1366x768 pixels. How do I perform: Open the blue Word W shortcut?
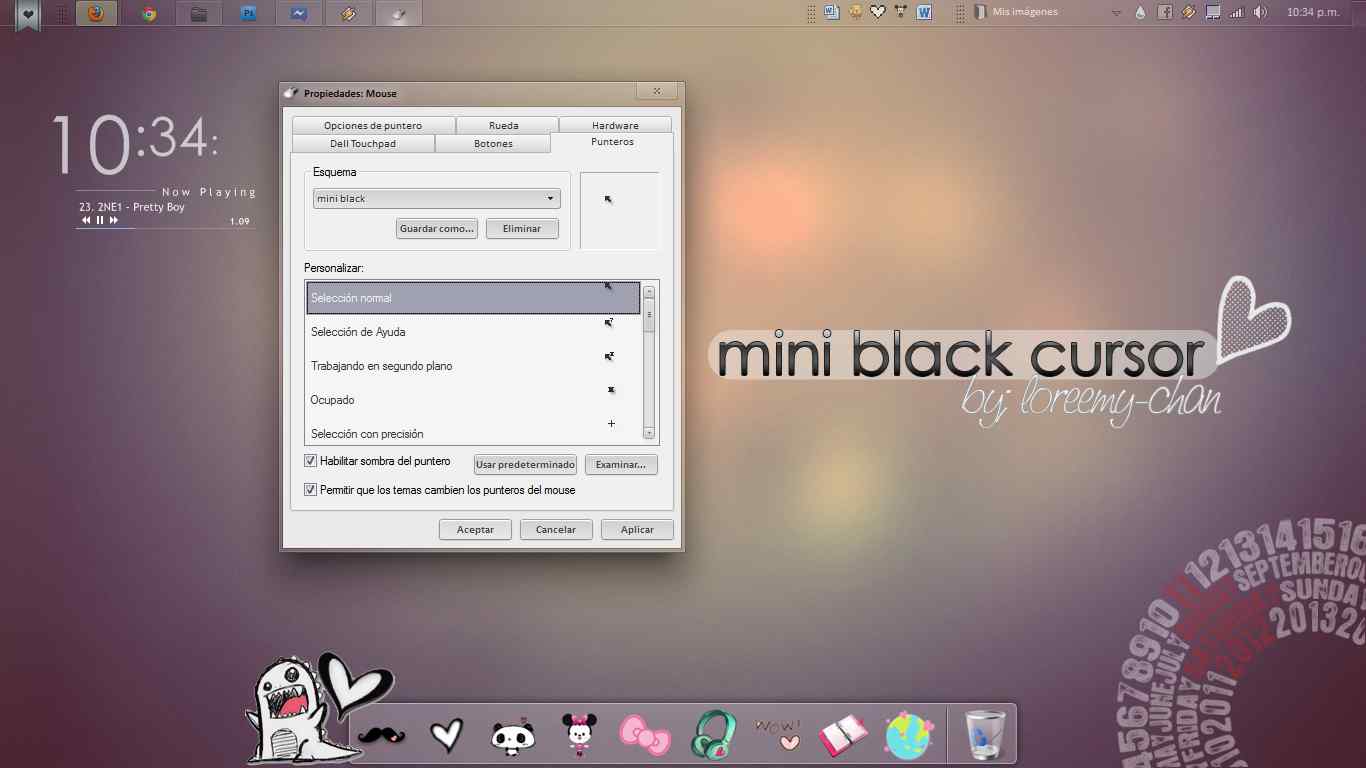[x=924, y=12]
